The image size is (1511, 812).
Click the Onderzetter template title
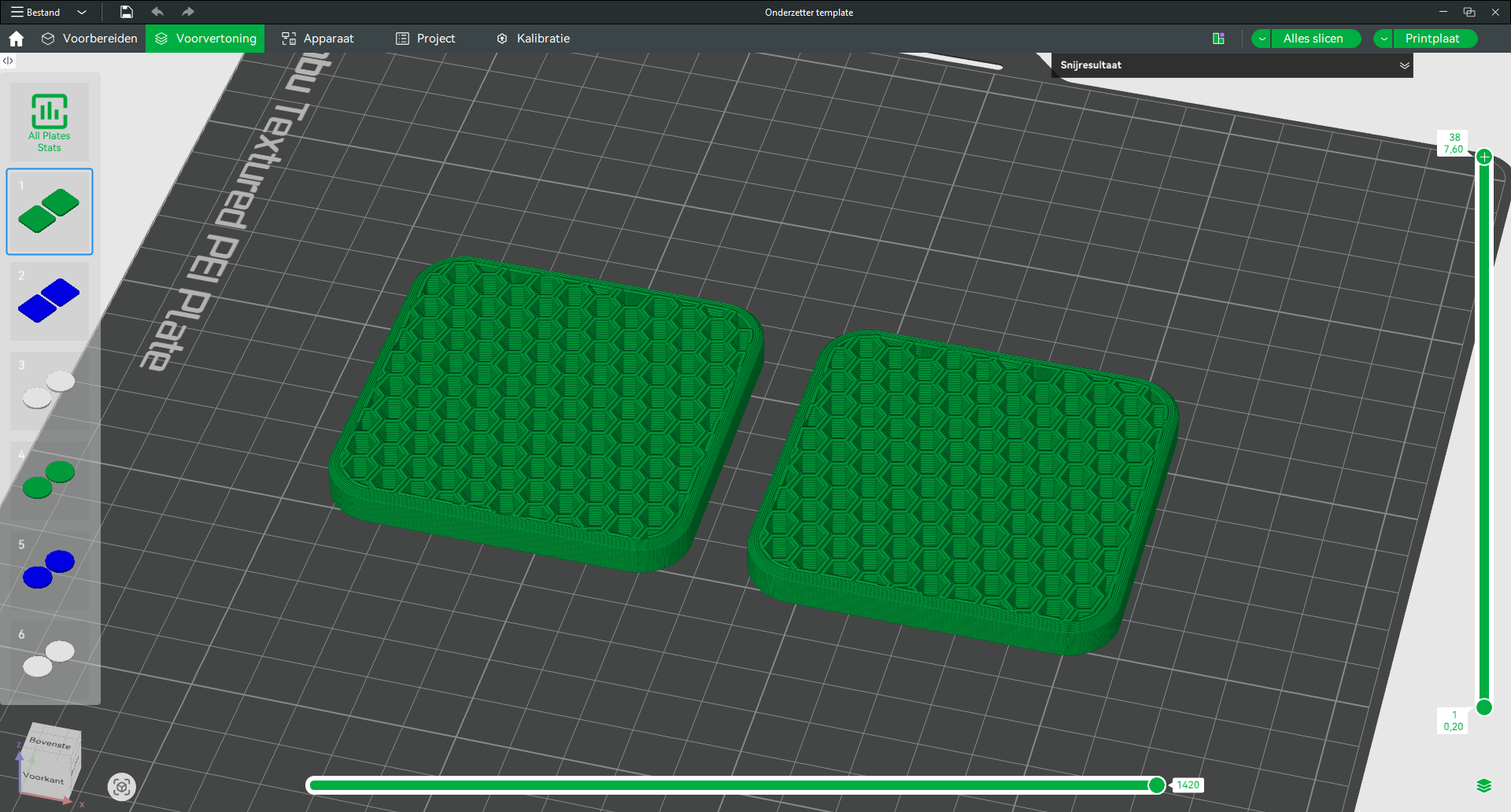[809, 12]
